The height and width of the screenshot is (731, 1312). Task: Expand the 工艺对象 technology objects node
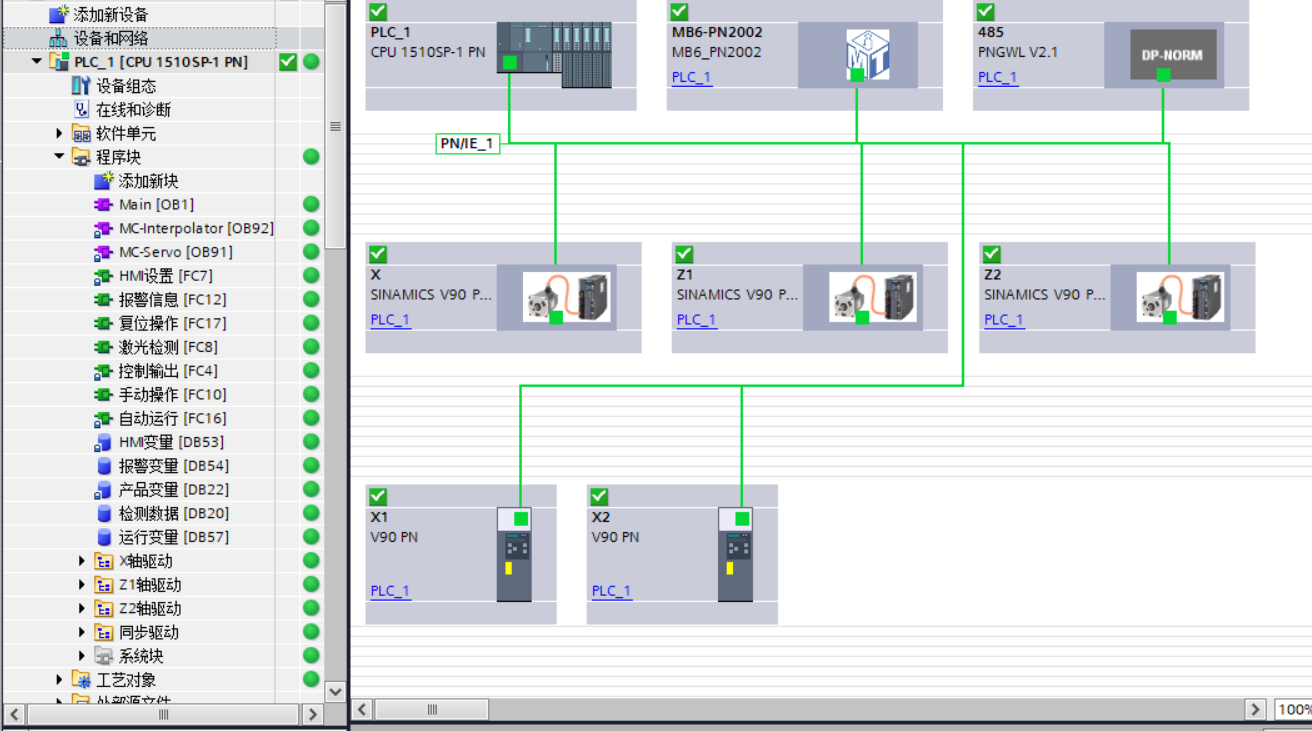tap(60, 680)
